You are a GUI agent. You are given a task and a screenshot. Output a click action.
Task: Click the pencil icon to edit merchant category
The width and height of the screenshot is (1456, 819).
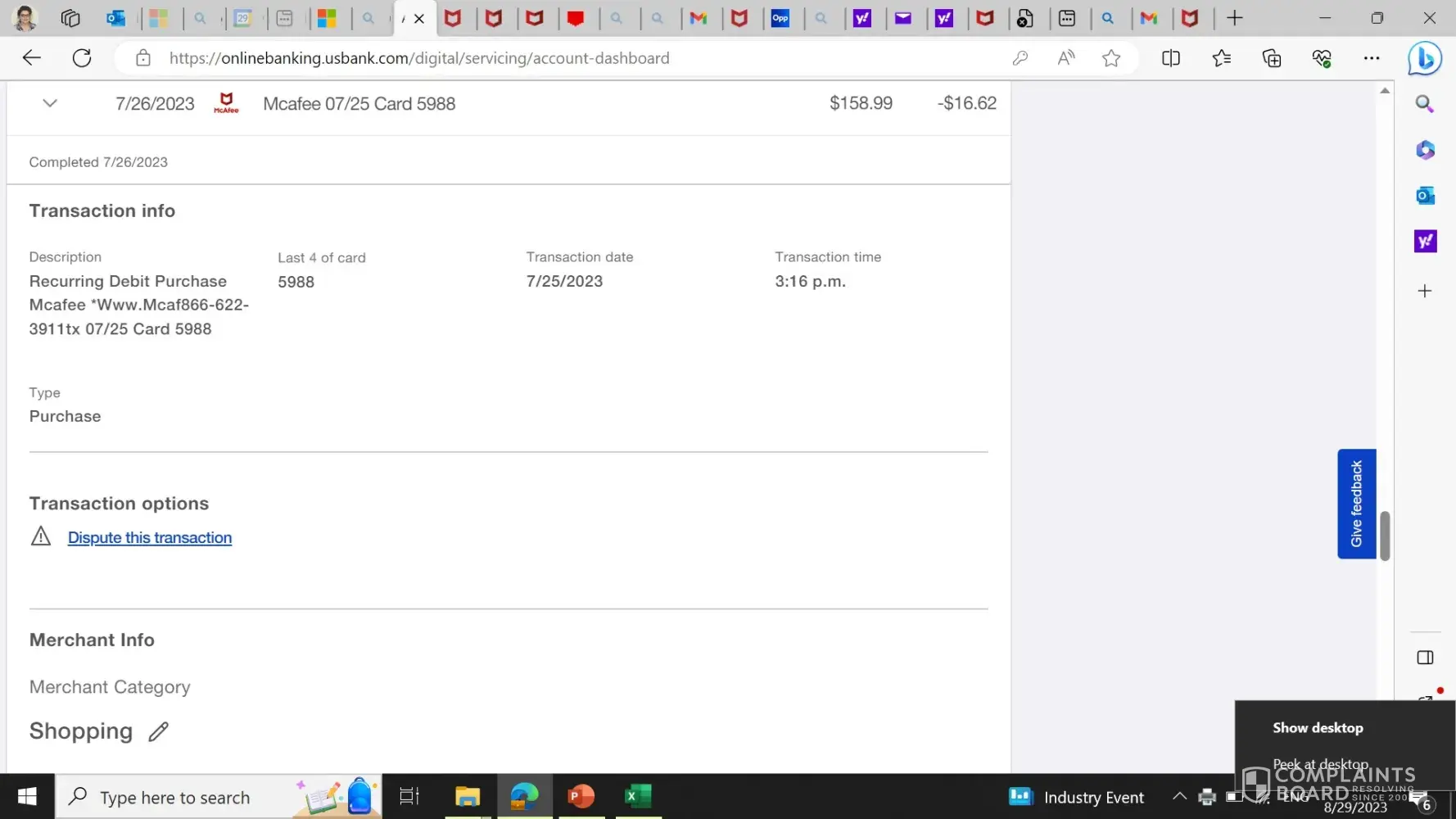pyautogui.click(x=158, y=731)
